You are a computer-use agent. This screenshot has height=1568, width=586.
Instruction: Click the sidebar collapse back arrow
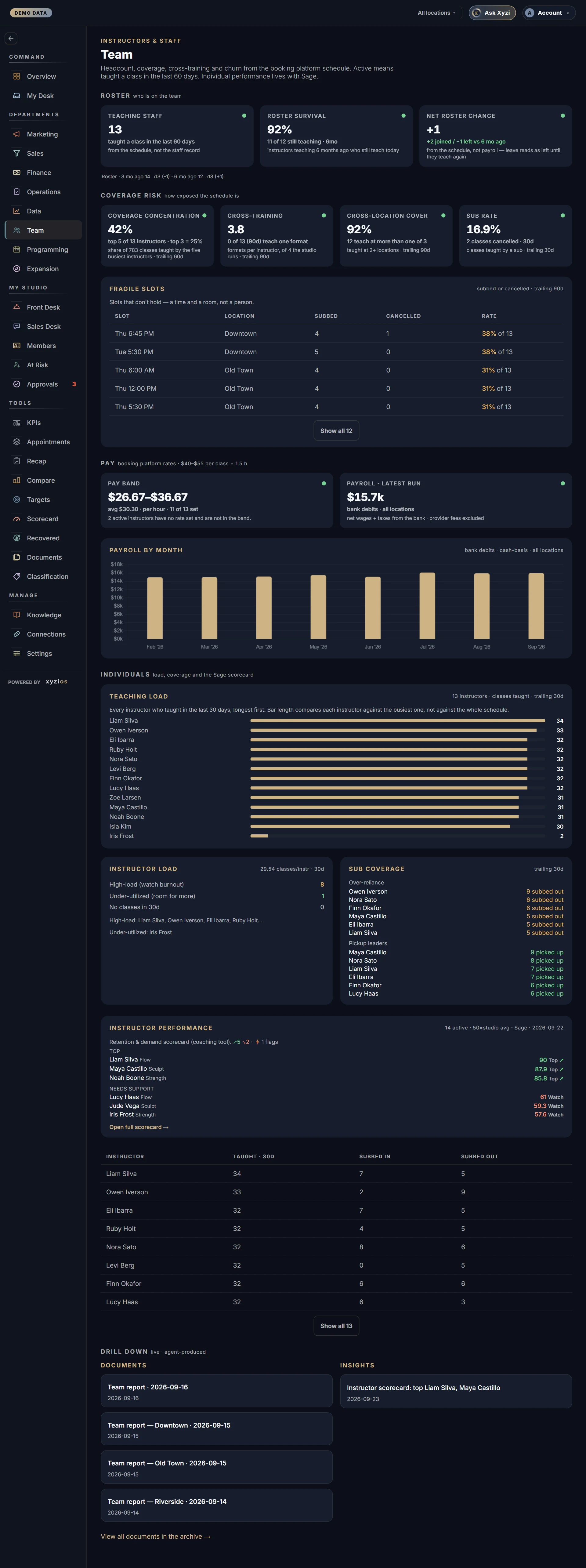pos(11,38)
